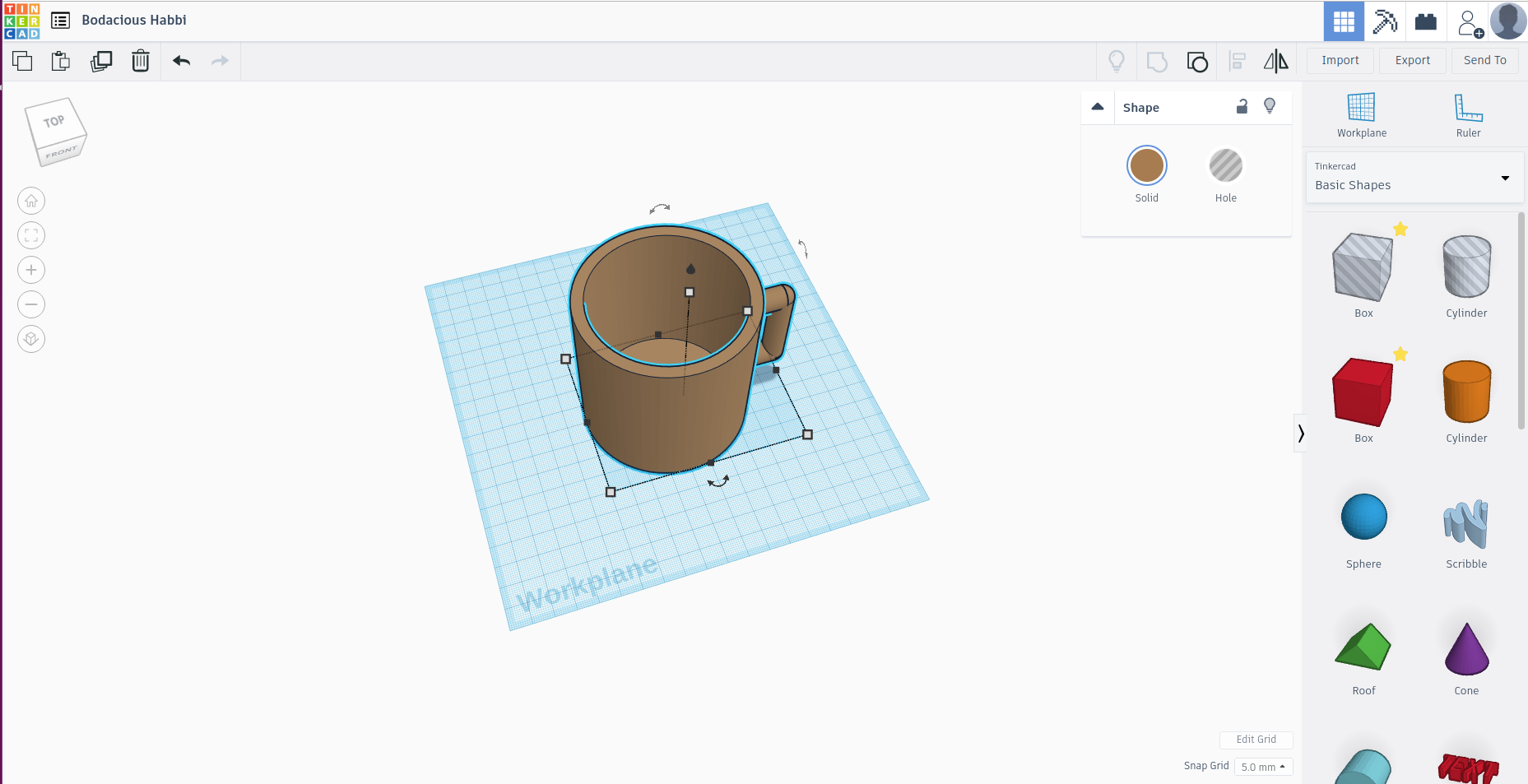The width and height of the screenshot is (1528, 784).
Task: Select the striped hole Cylinder shape
Action: [x=1467, y=267]
